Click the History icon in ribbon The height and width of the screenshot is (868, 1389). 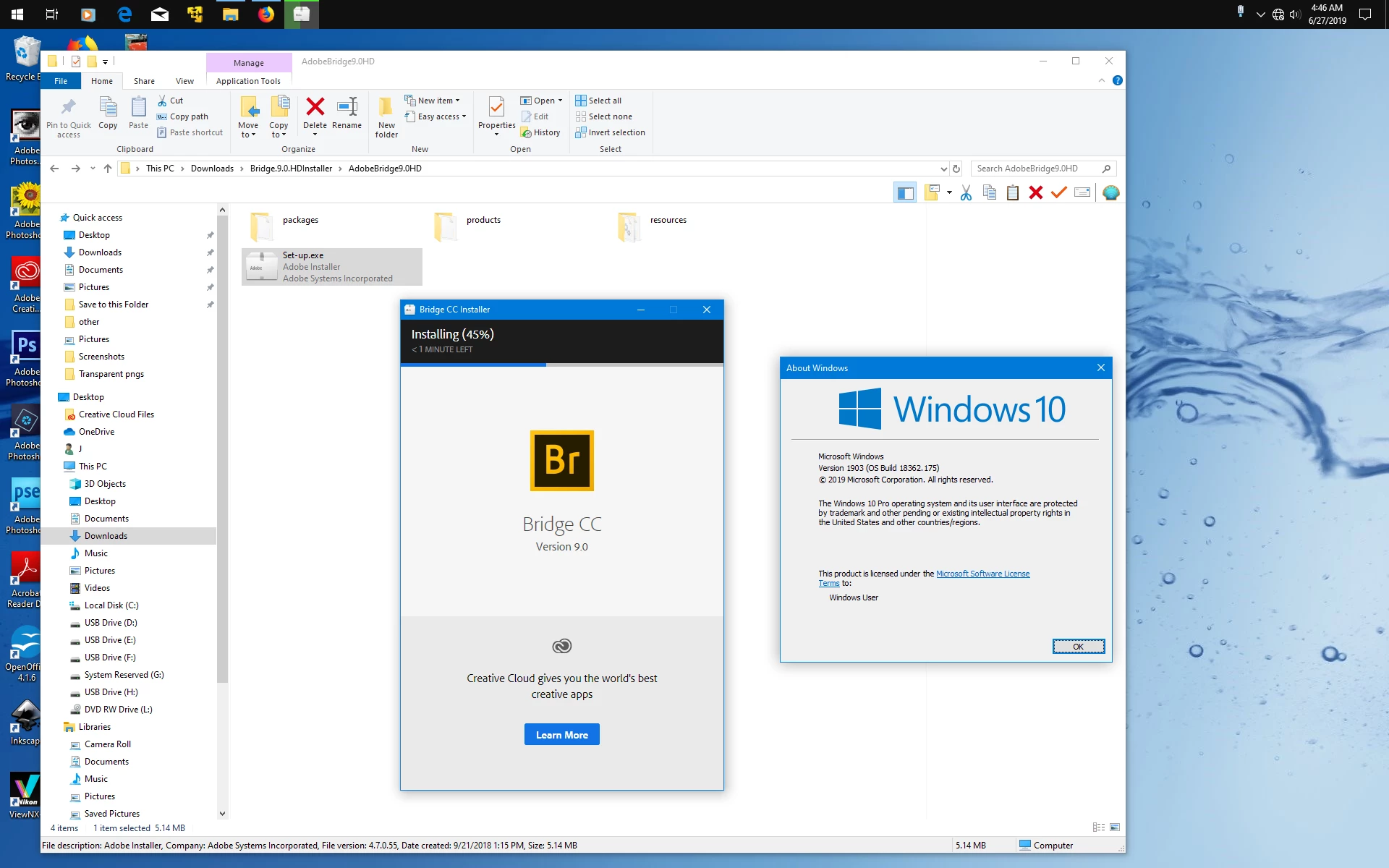540,132
